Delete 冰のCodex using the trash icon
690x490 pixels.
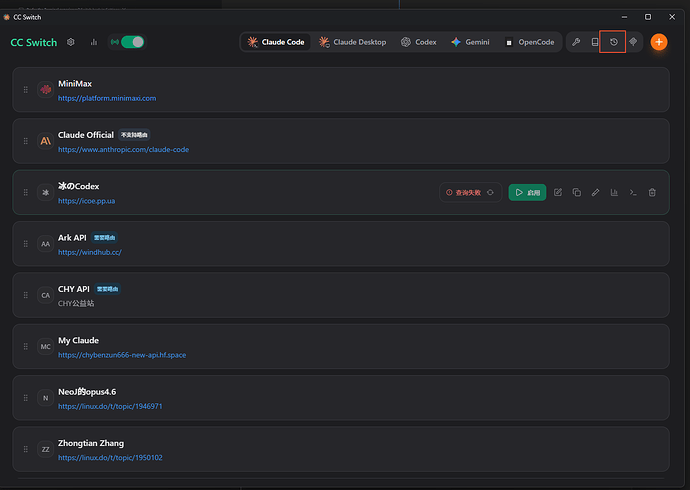(x=652, y=193)
